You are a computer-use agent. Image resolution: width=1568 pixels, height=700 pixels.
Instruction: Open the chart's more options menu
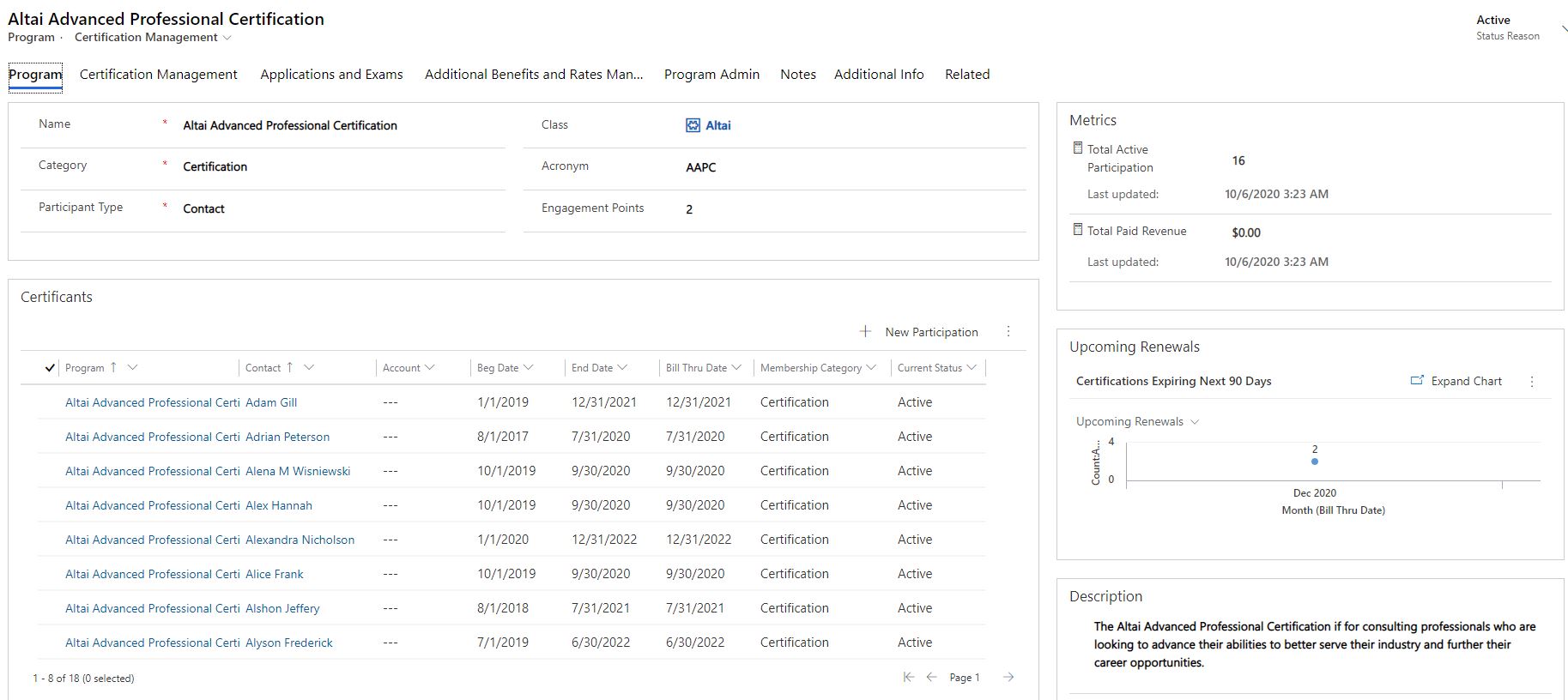1532,382
